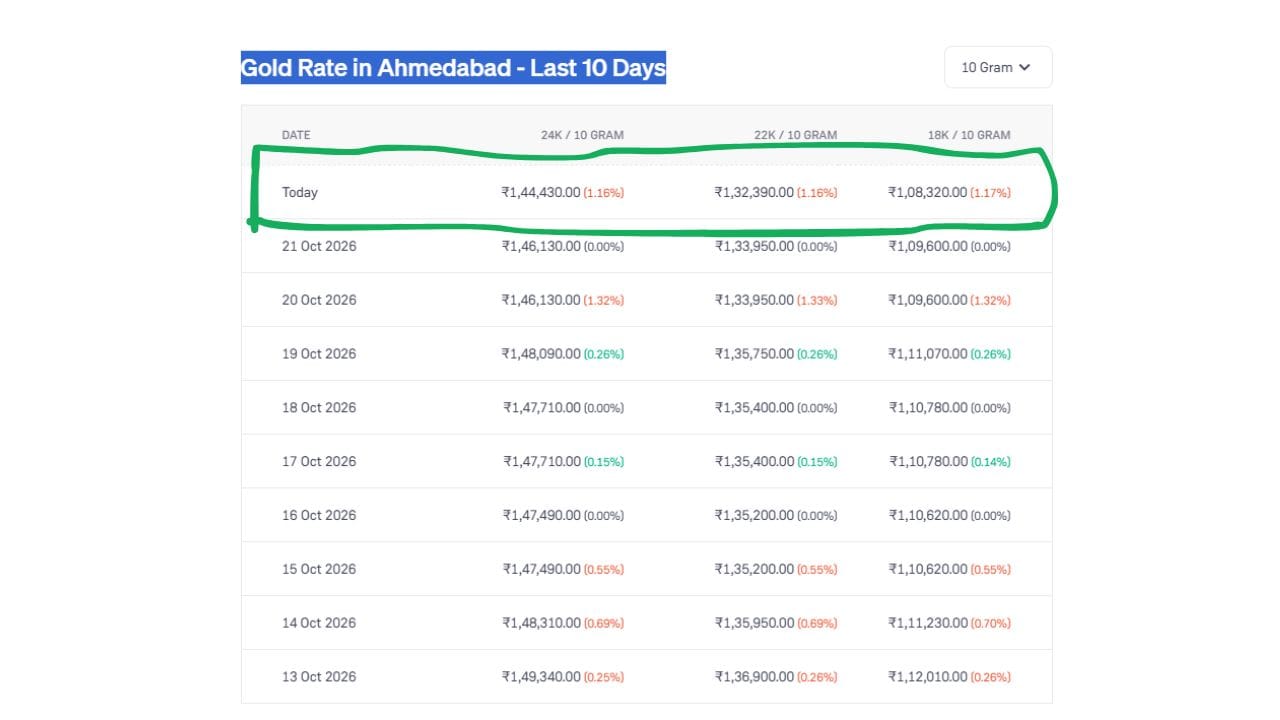Image resolution: width=1280 pixels, height=720 pixels.
Task: Click the 18K price for 15 Oct 2026
Action: (928, 569)
